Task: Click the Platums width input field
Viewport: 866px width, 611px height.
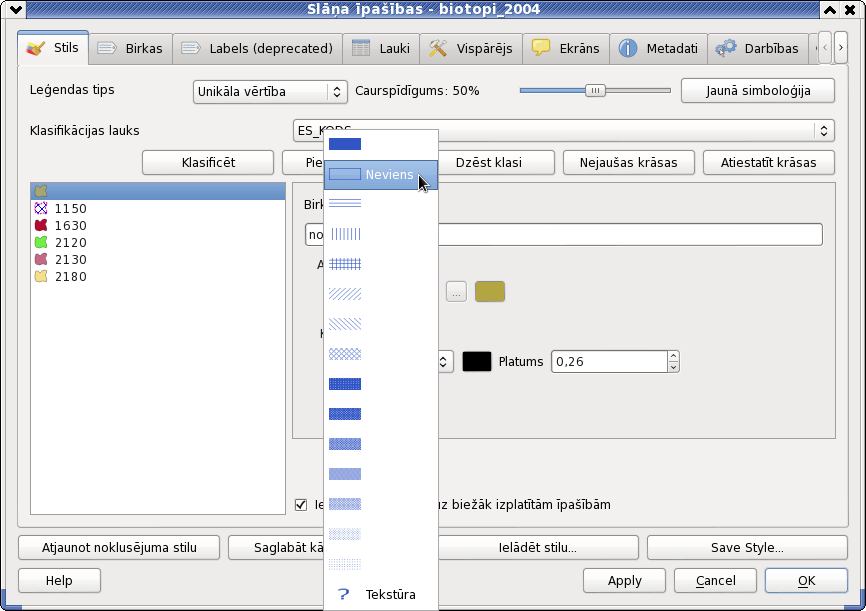Action: [x=610, y=362]
